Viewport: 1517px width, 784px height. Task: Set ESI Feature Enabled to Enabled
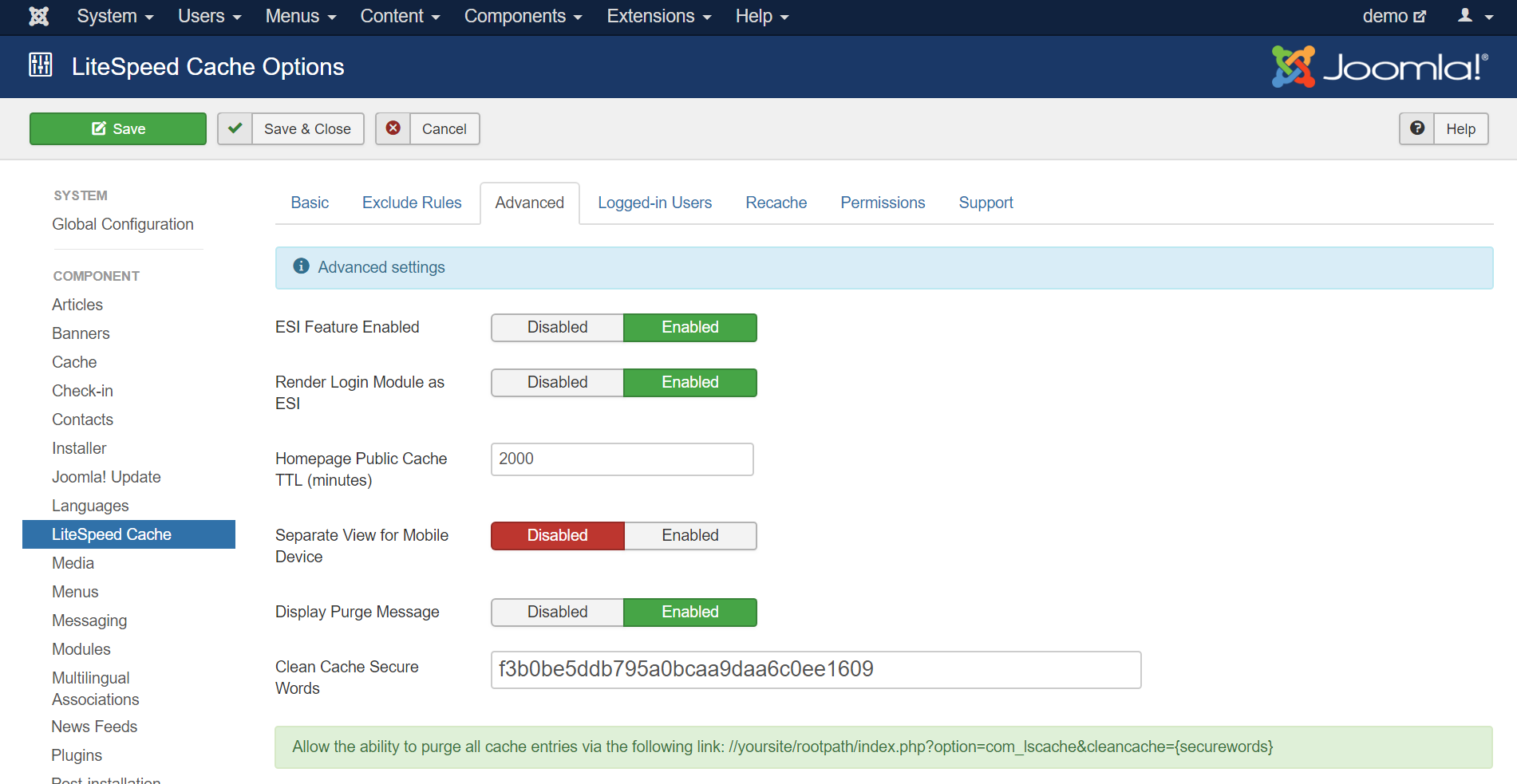point(690,327)
